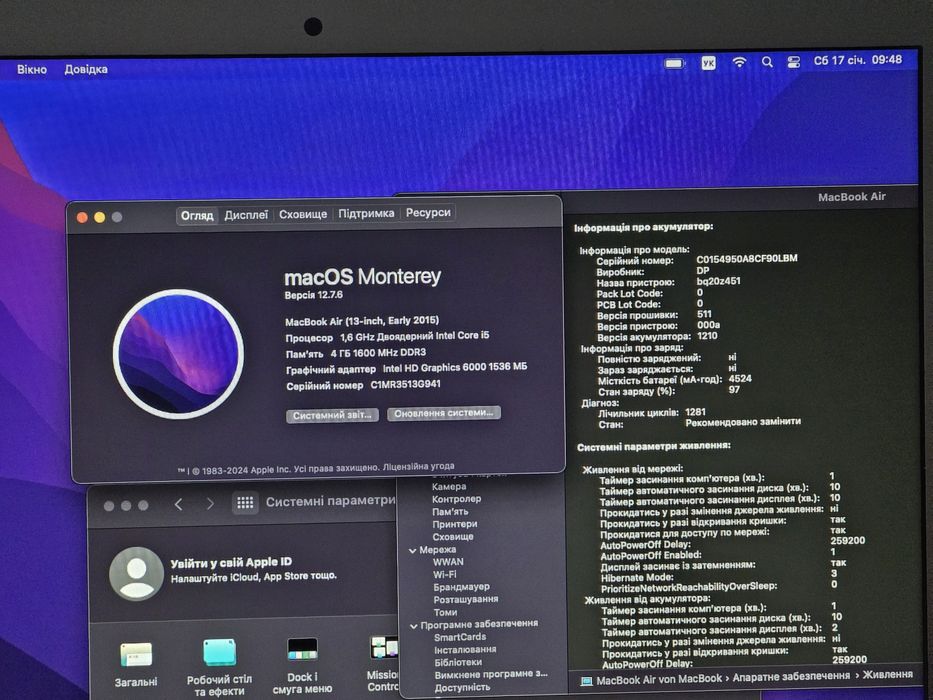Click the laptop icon in the path bar
933x700 pixels.
(586, 681)
